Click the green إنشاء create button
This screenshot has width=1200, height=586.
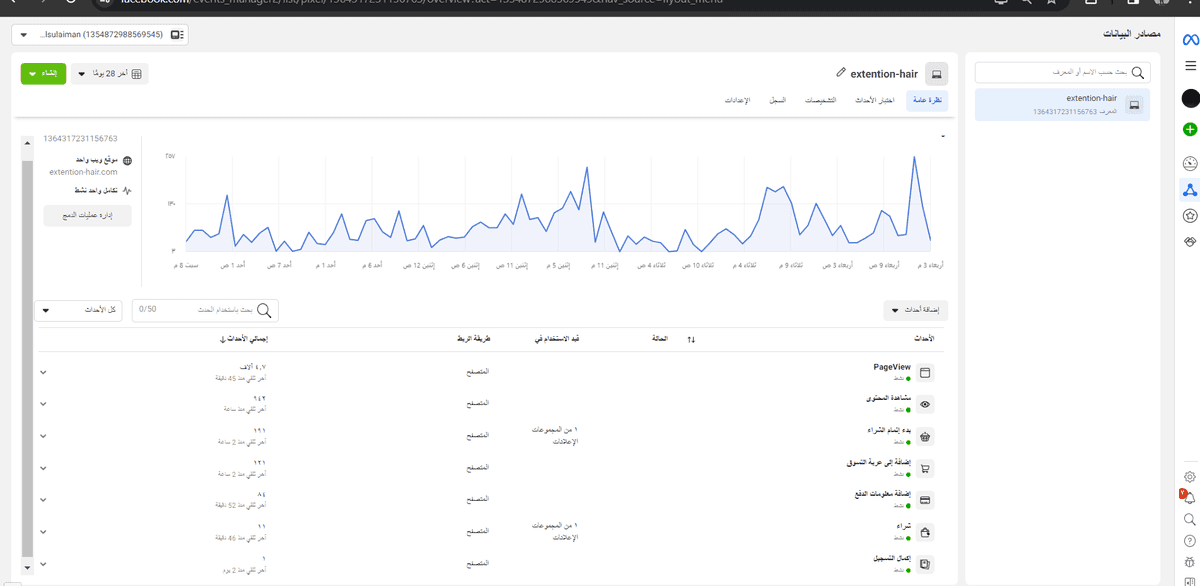(43, 74)
